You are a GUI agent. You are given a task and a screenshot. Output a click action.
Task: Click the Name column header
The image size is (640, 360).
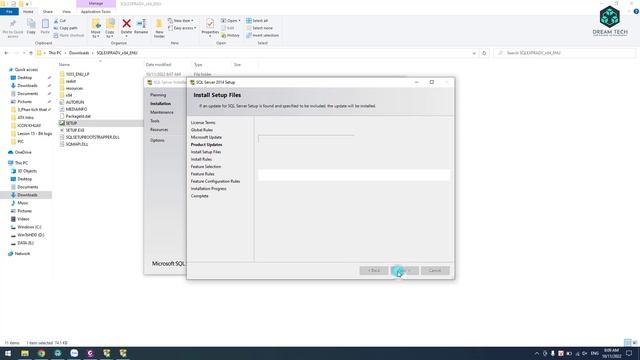tap(64, 64)
